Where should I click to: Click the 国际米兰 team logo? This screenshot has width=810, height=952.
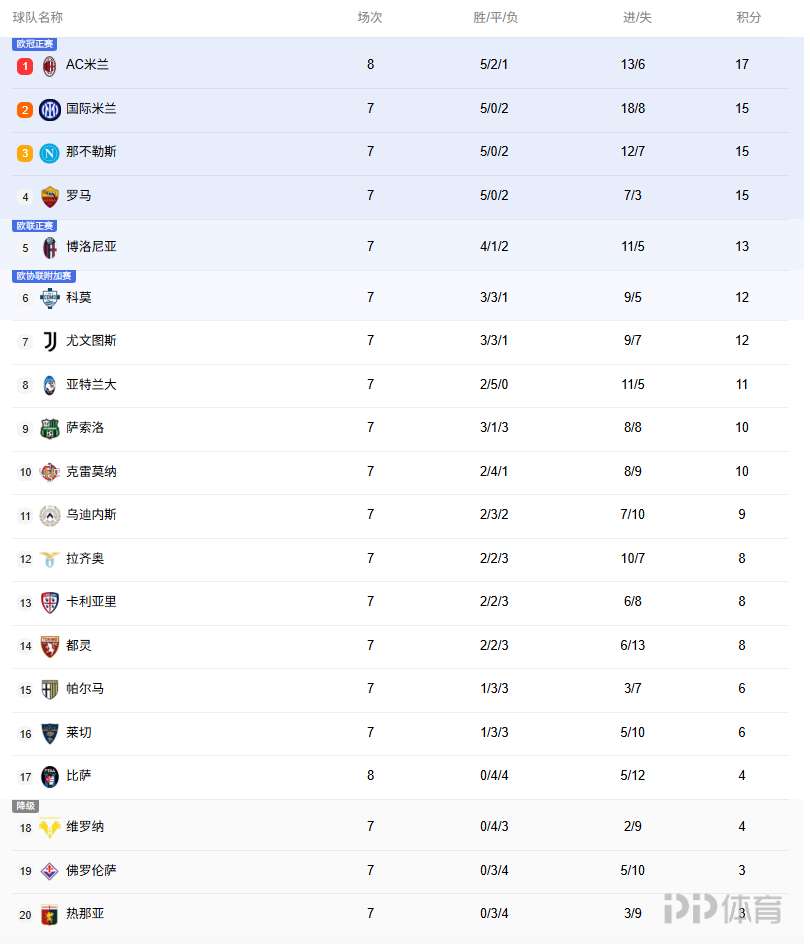point(50,110)
